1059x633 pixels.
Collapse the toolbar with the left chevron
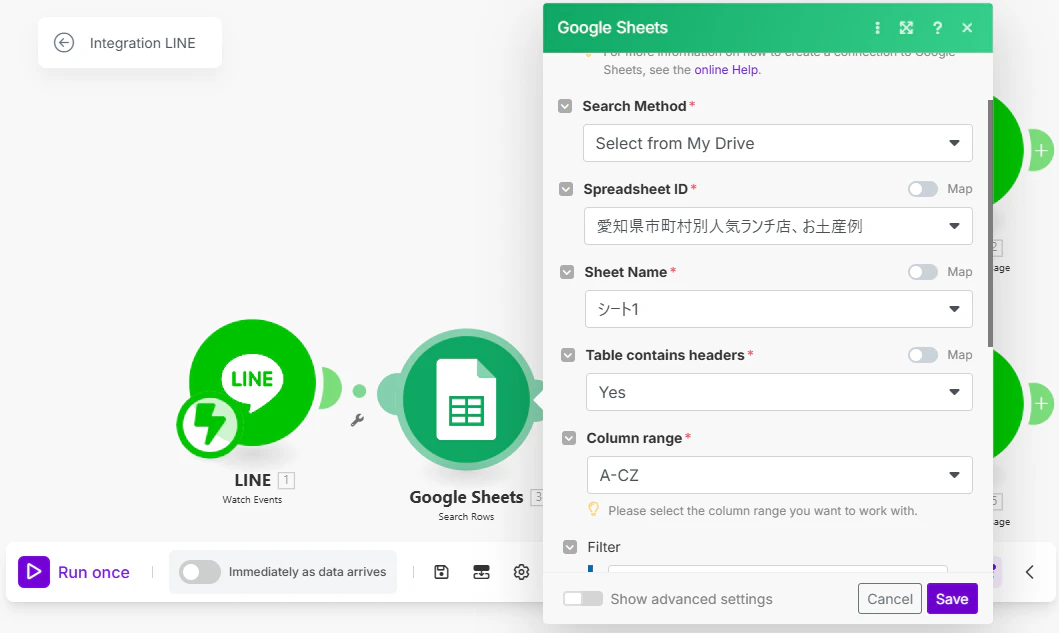(x=1029, y=572)
